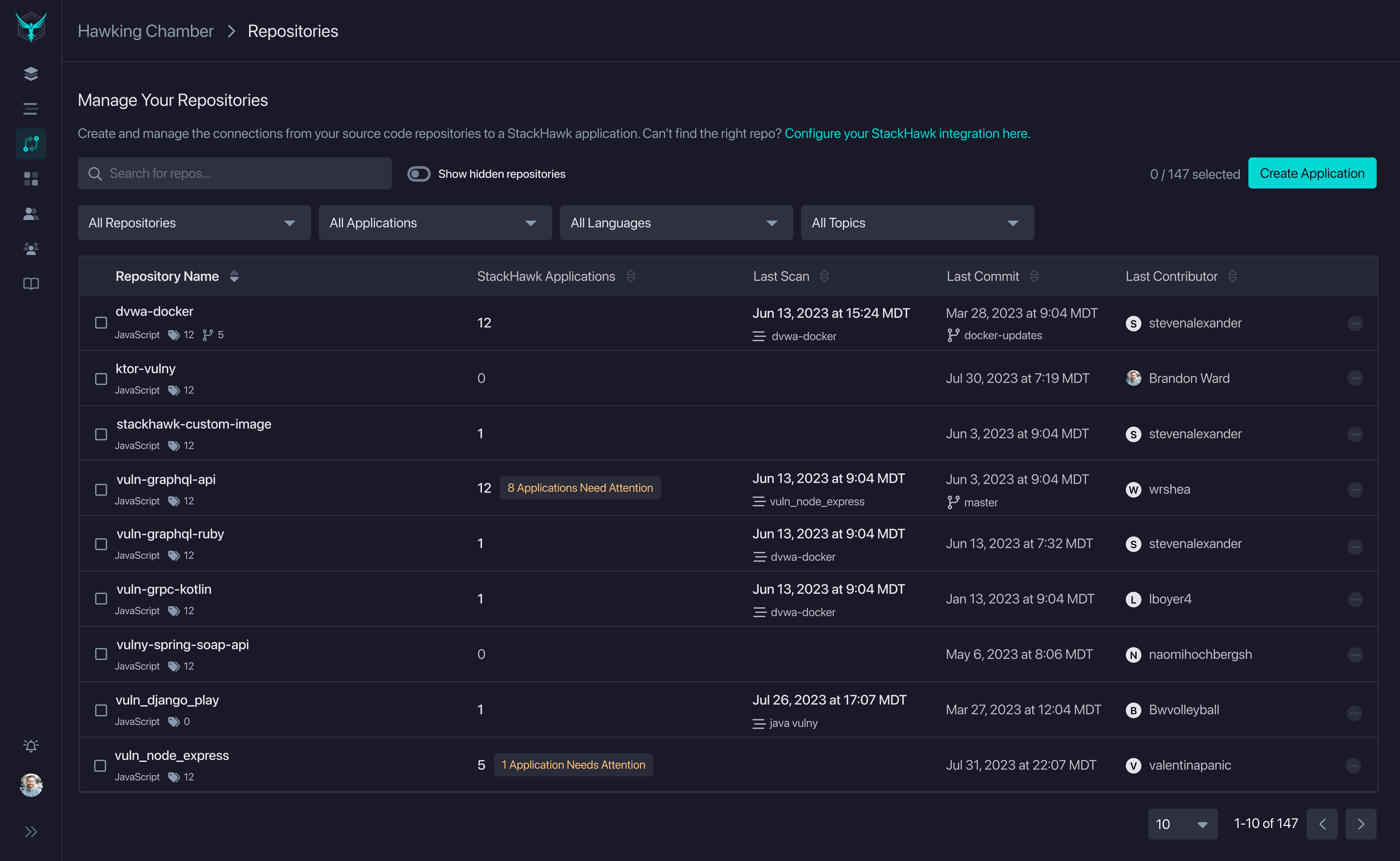Image resolution: width=1400 pixels, height=861 pixels.
Task: Select the stacked layers icon in sidebar
Action: 31,73
